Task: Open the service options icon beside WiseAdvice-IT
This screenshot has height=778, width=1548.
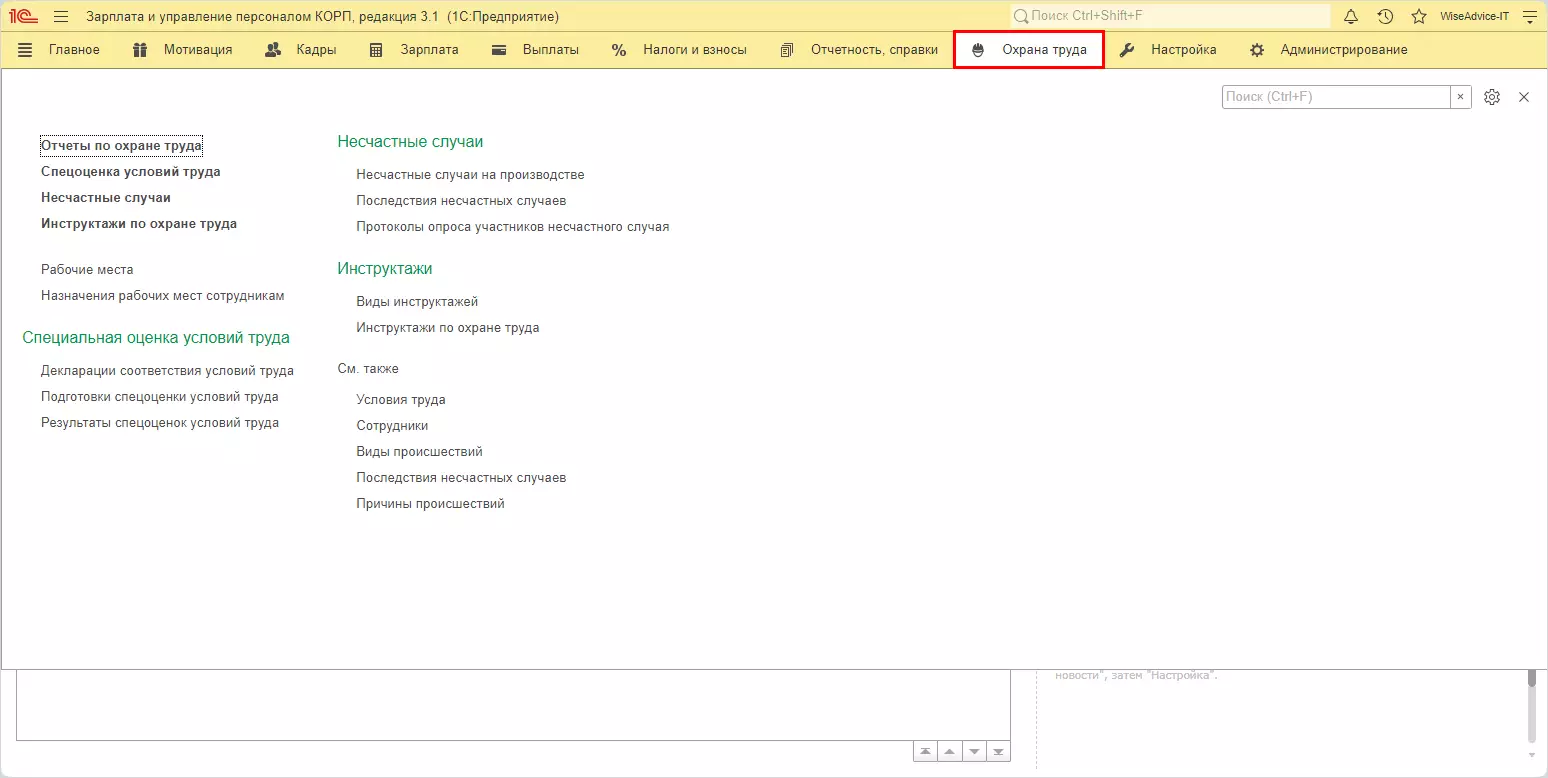Action: (1529, 16)
